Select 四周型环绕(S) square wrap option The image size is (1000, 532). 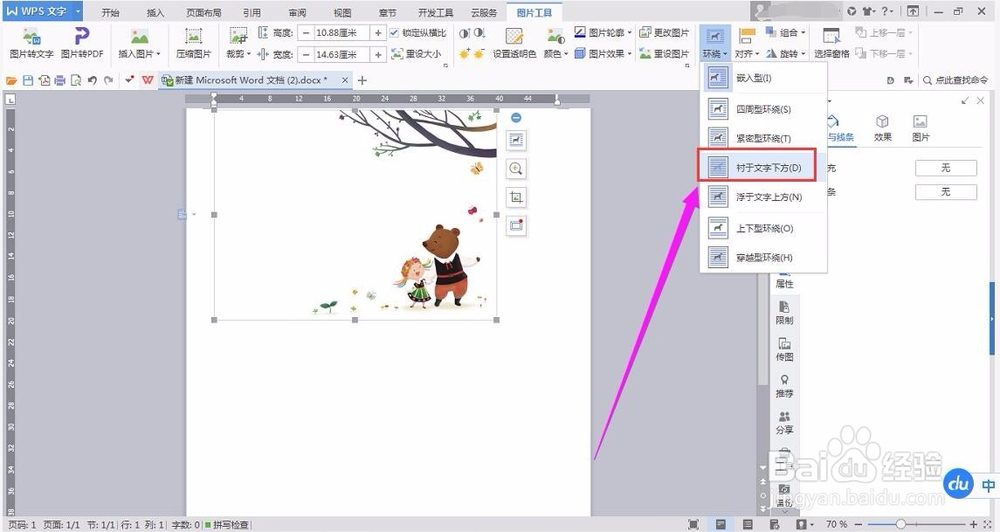(763, 109)
